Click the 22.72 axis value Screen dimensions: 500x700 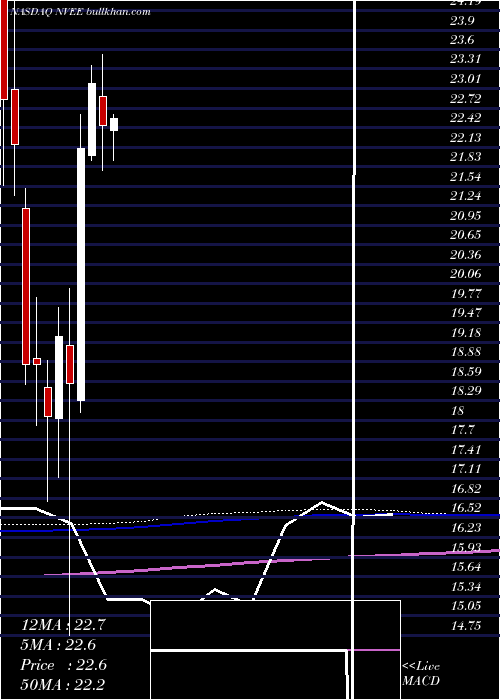coord(466,98)
